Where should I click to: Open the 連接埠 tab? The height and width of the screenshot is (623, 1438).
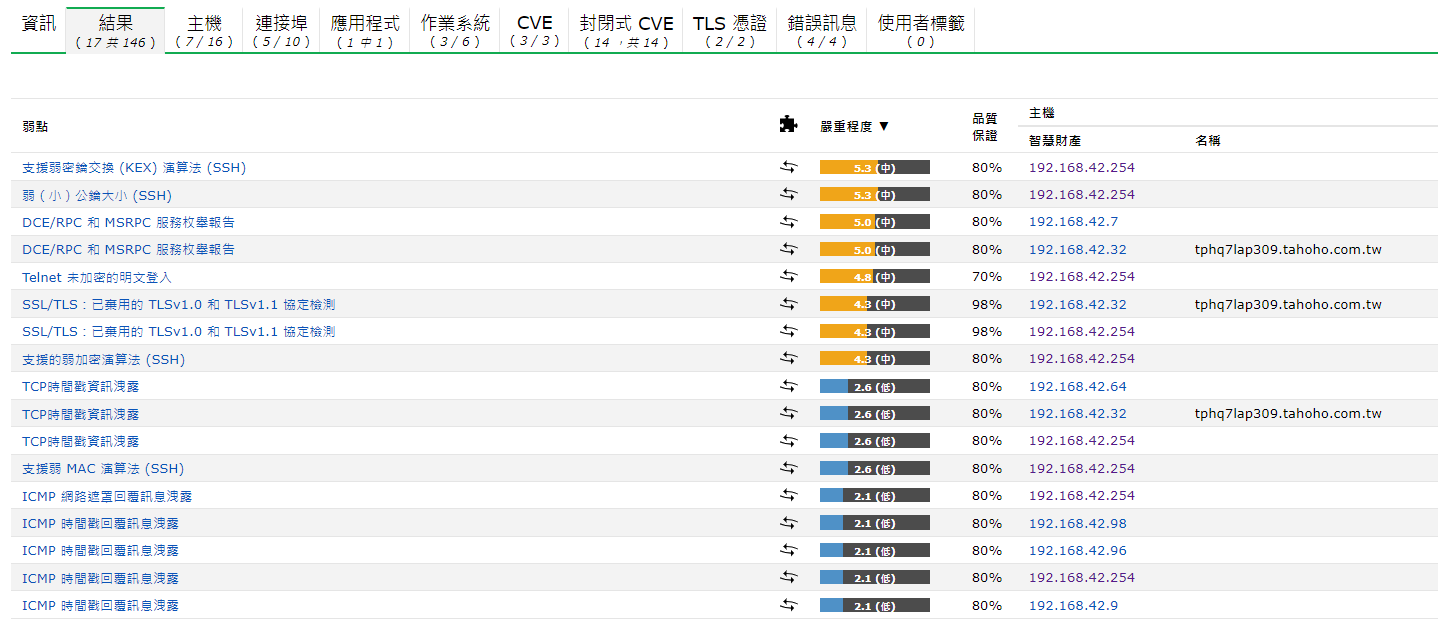(281, 31)
